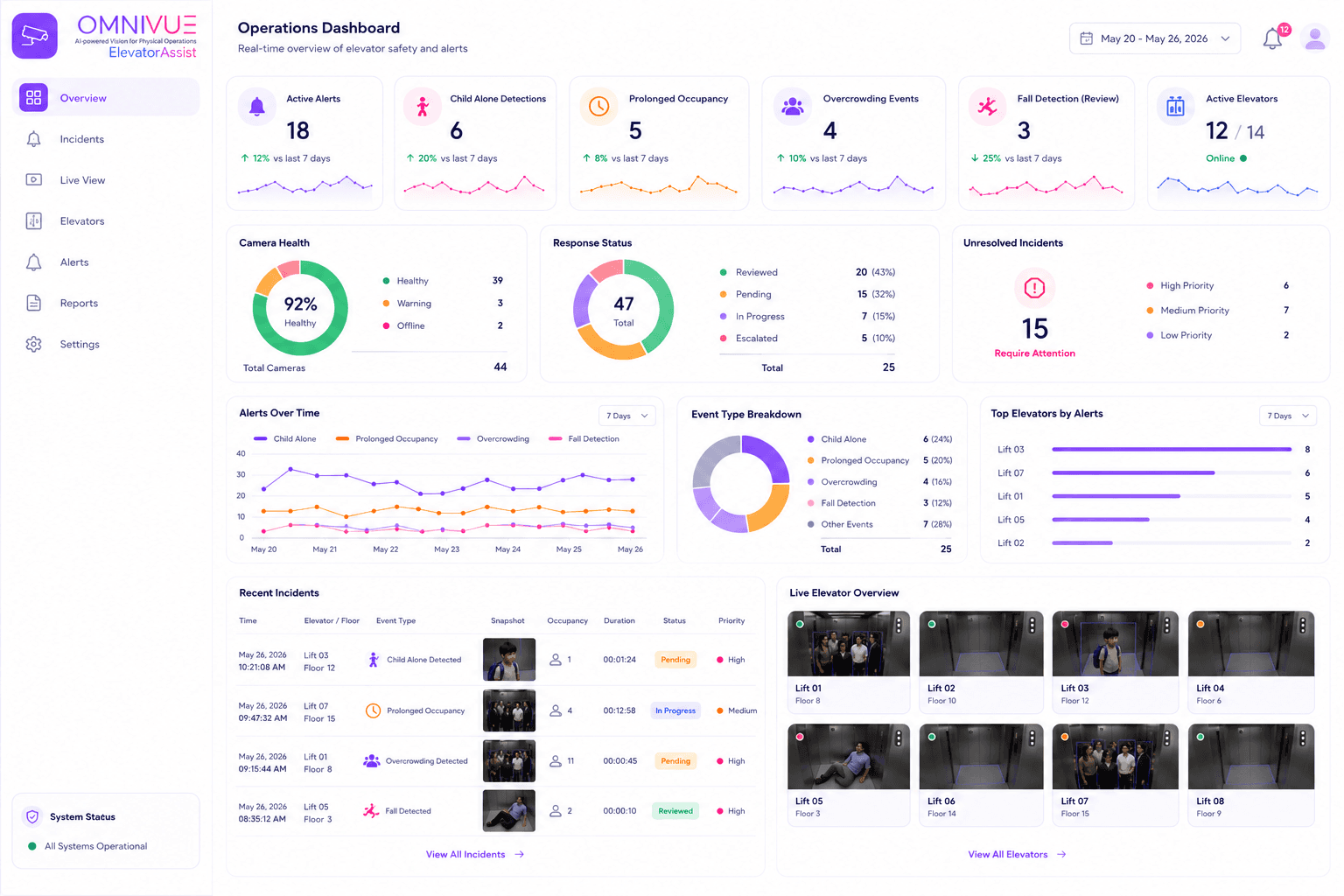
Task: Open Lift 04 camera options menu
Action: (x=1303, y=625)
